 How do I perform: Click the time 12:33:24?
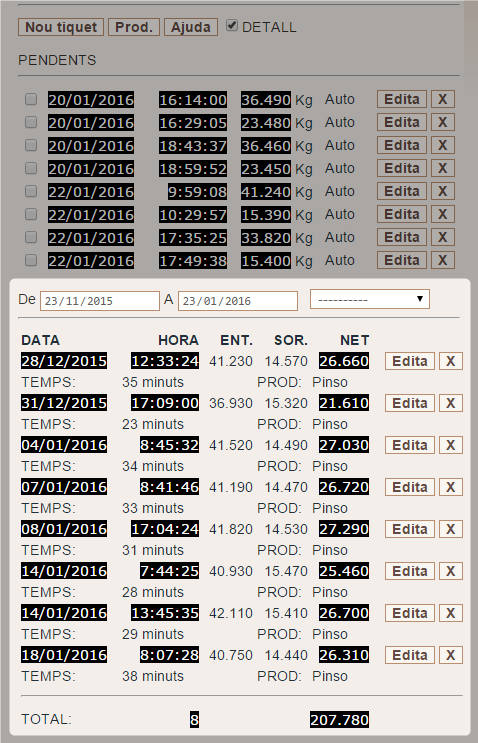[165, 361]
